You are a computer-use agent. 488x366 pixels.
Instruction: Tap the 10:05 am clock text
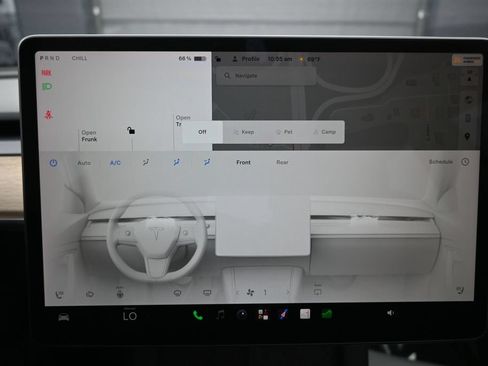tap(280, 59)
